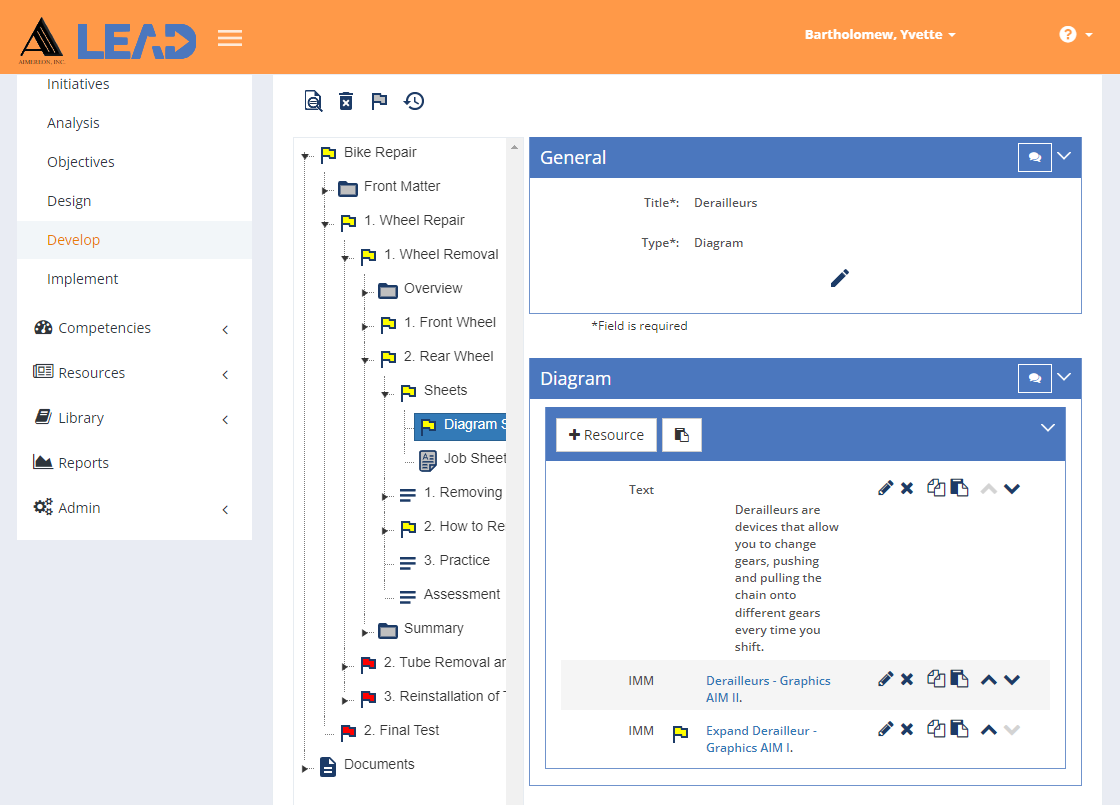Open Implement in the sidebar
Screen dimensions: 1120x805
[83, 279]
